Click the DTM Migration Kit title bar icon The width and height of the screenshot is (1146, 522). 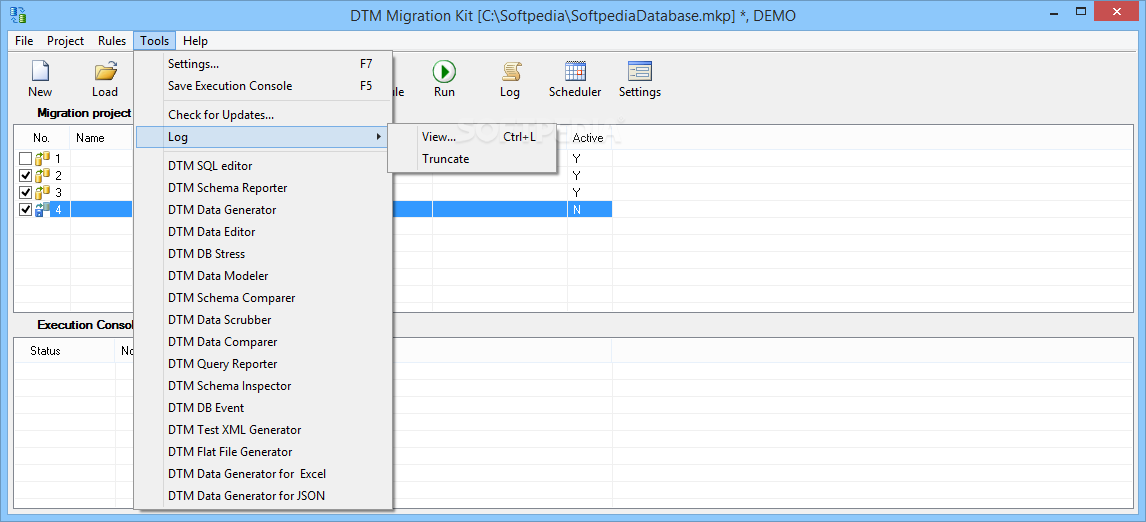coord(18,15)
